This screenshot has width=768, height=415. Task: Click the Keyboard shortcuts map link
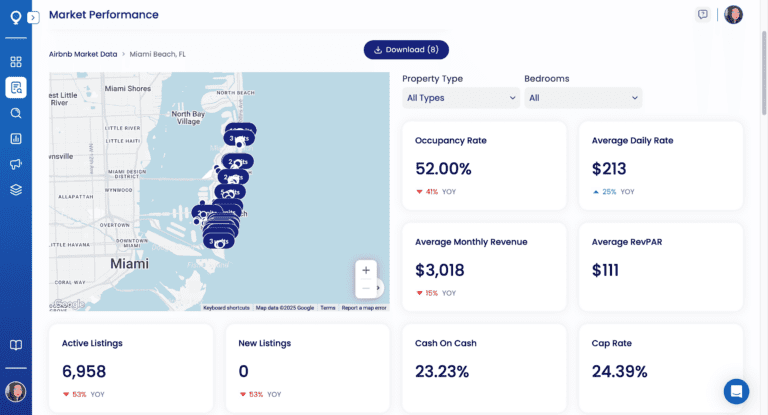[226, 308]
